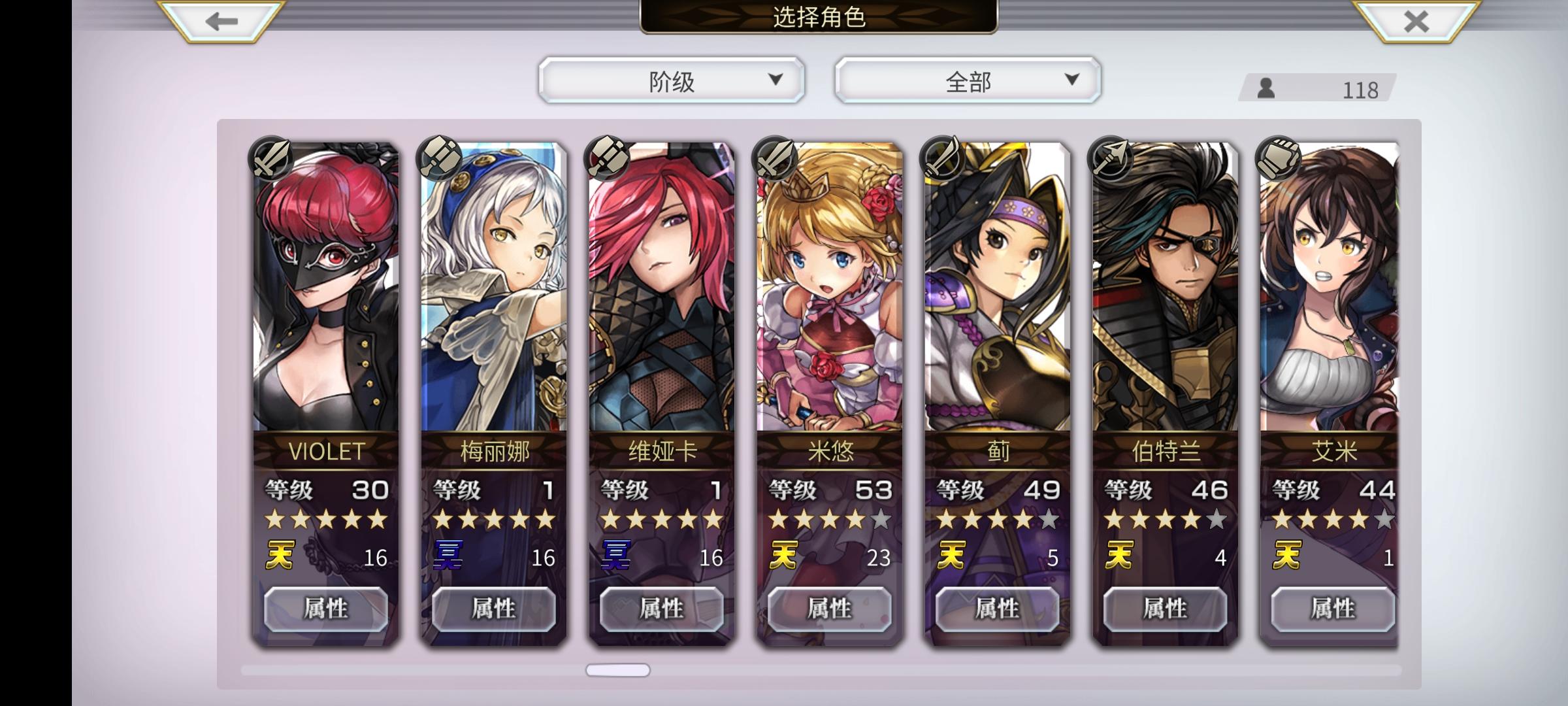Click the katana icon on 蓟's card
This screenshot has width=1568, height=706.
pyautogui.click(x=943, y=159)
